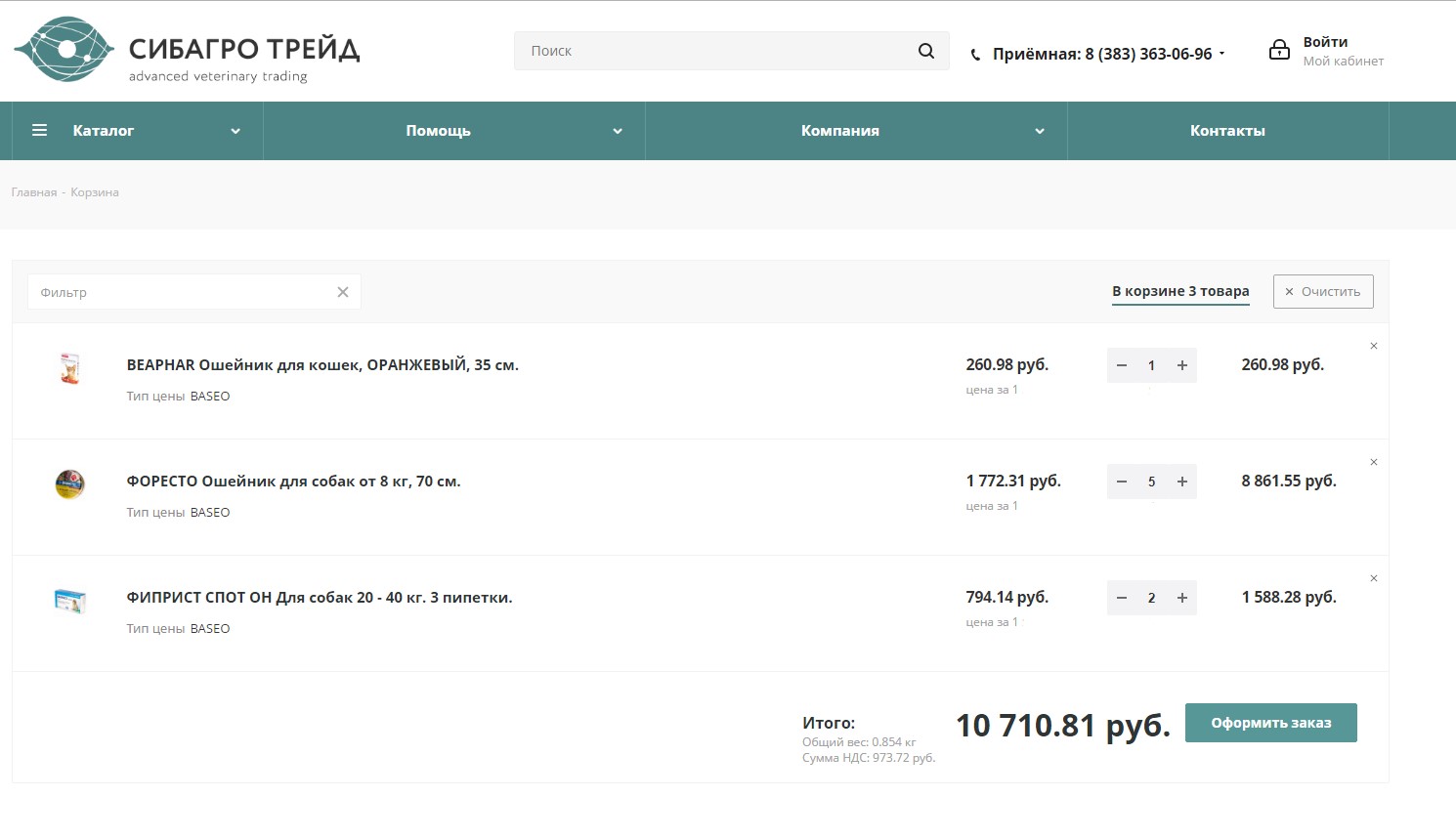Click the Оформить заказ button
Screen dimensions: 1456x839
click(x=1271, y=723)
